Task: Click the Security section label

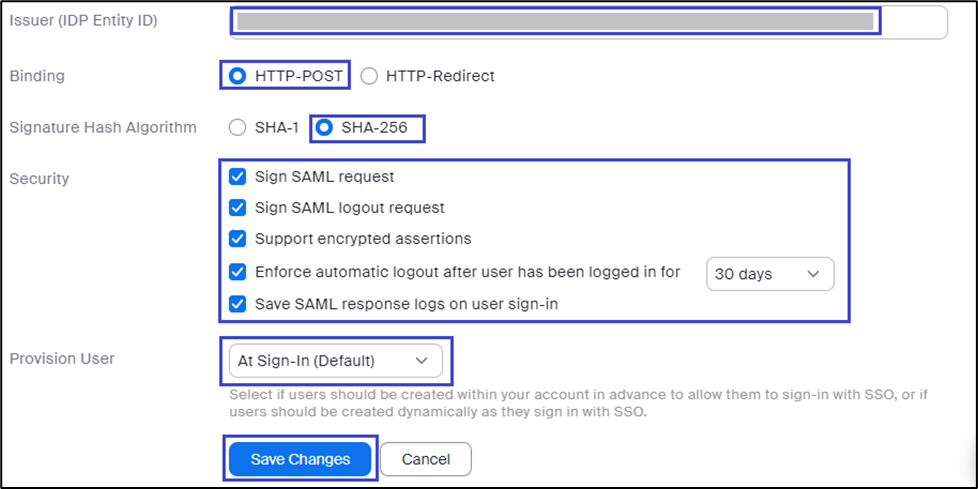Action: coord(40,178)
